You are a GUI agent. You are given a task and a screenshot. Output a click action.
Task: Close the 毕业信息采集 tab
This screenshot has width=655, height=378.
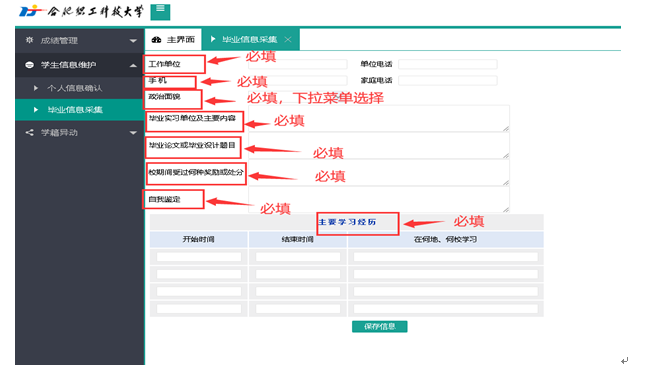click(288, 39)
